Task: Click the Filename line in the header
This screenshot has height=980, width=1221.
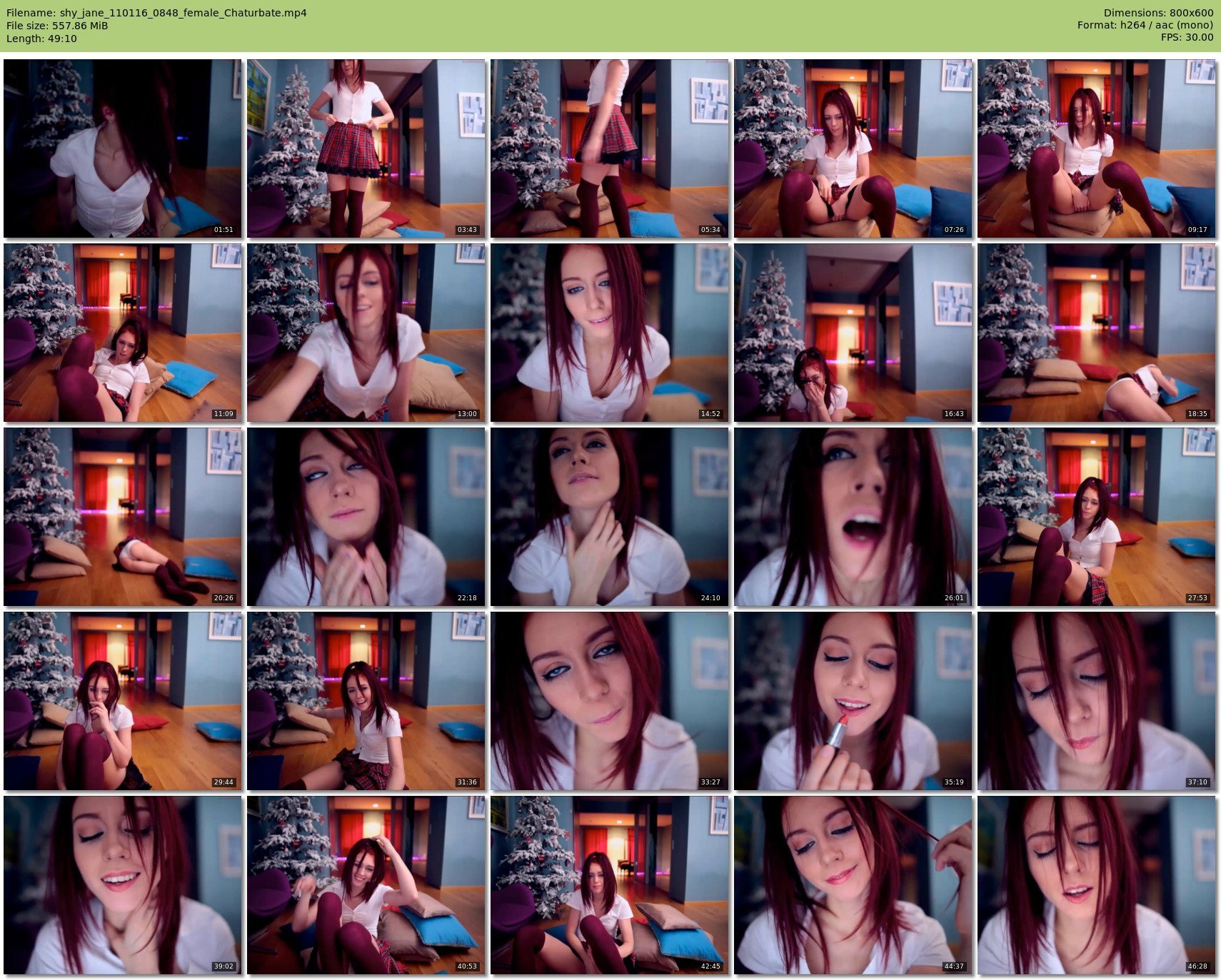Action: coord(156,13)
